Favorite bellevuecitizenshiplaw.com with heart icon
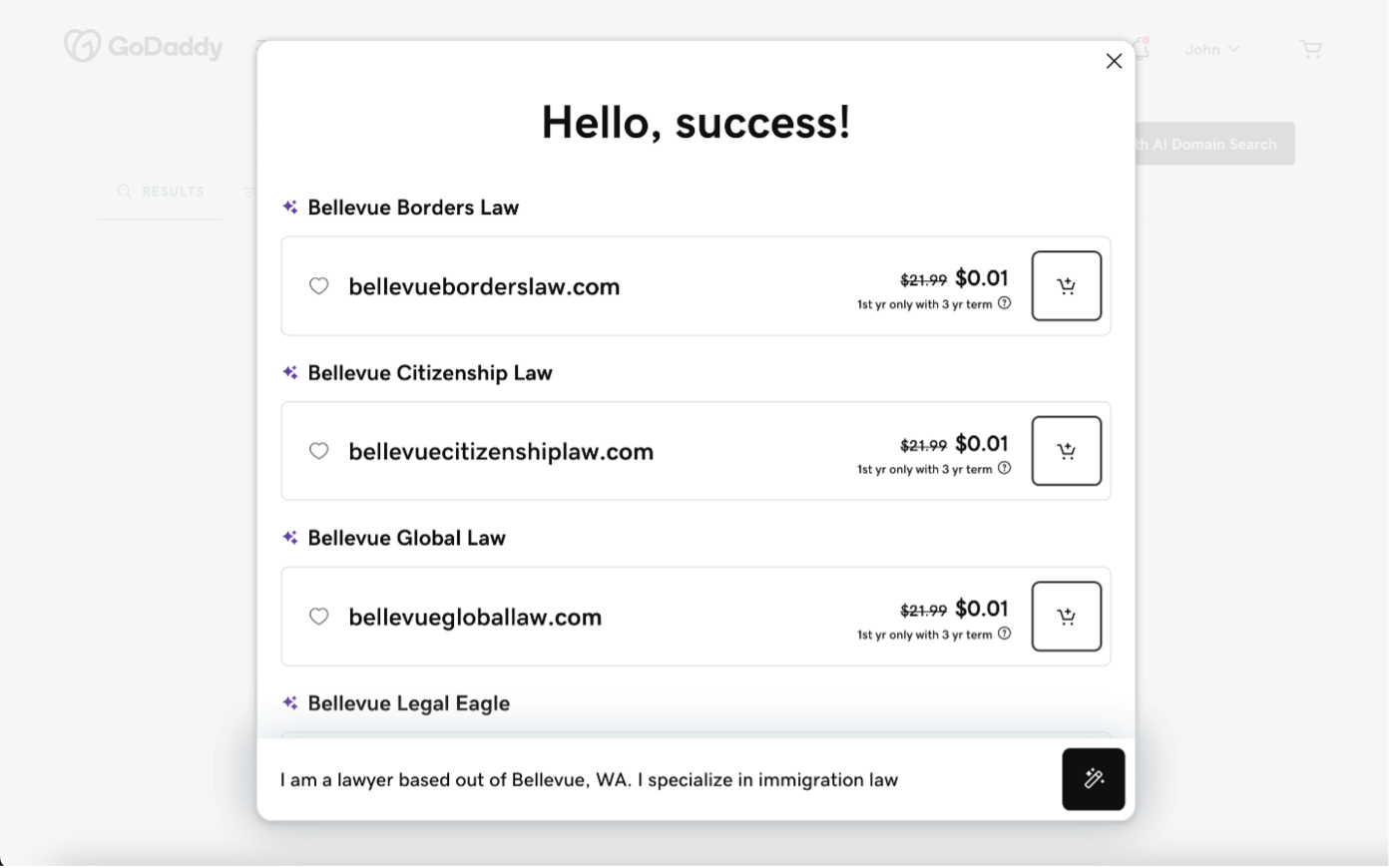Screen dimensions: 1393x868 coord(319,451)
